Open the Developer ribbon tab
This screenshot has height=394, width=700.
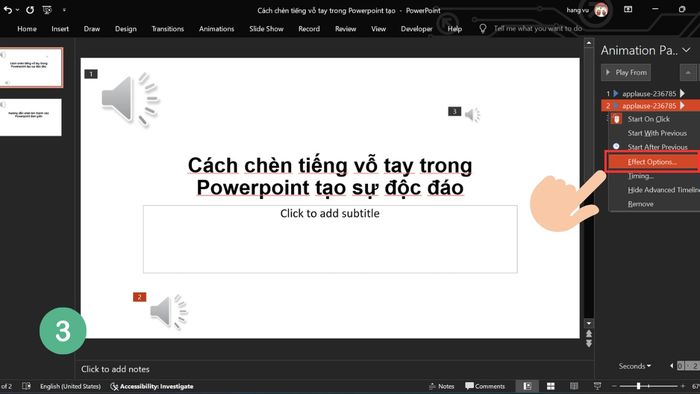[417, 29]
